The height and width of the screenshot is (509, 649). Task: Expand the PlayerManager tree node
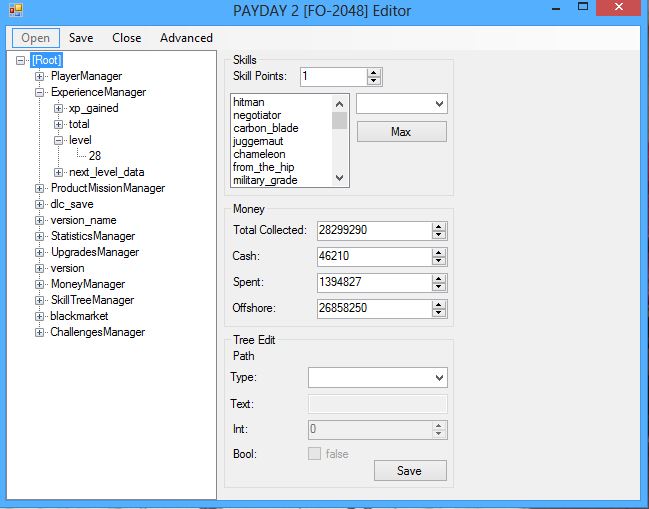[x=40, y=76]
